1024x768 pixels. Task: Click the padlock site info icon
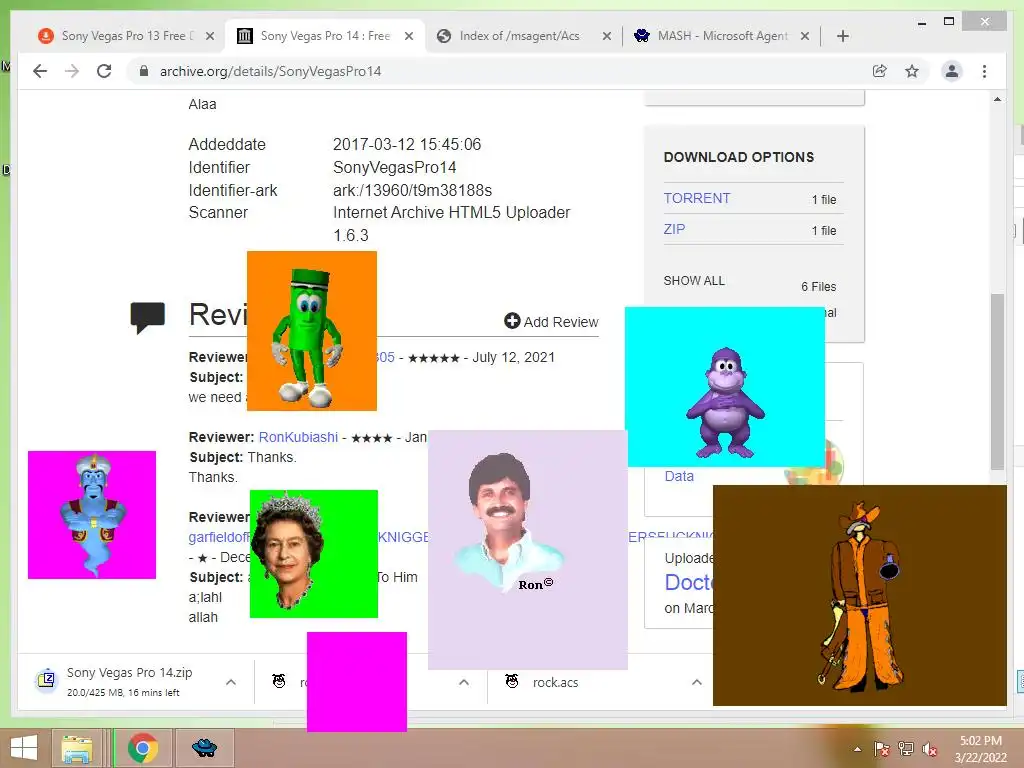point(144,71)
